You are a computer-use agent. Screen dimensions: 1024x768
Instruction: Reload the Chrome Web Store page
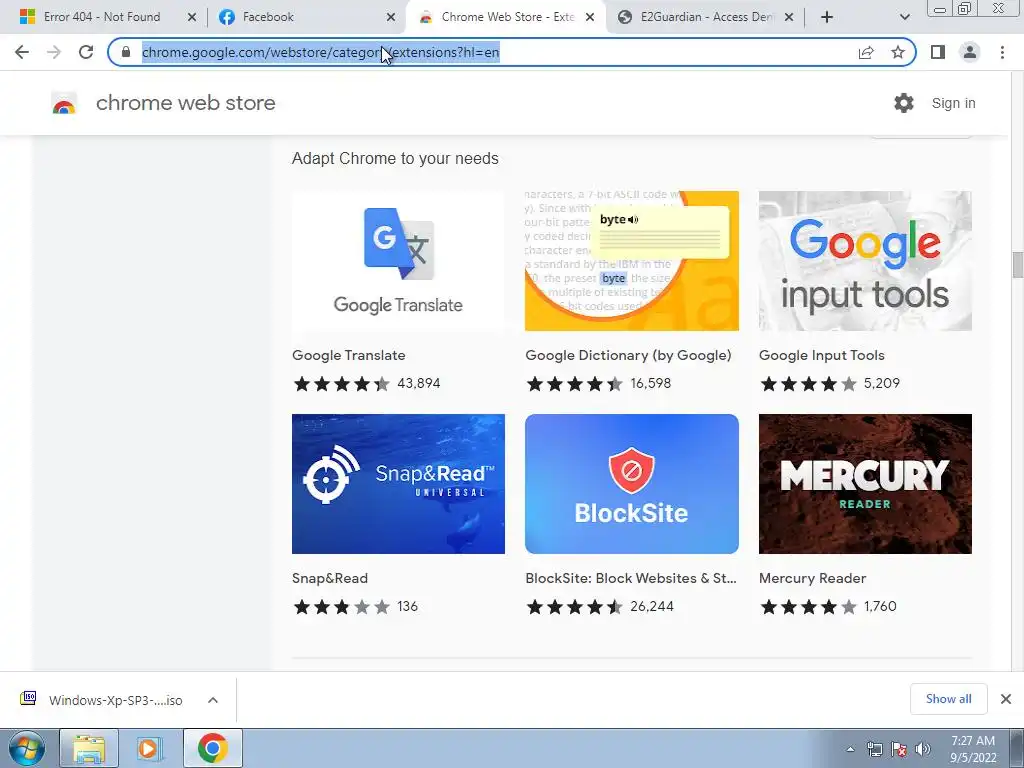[86, 52]
